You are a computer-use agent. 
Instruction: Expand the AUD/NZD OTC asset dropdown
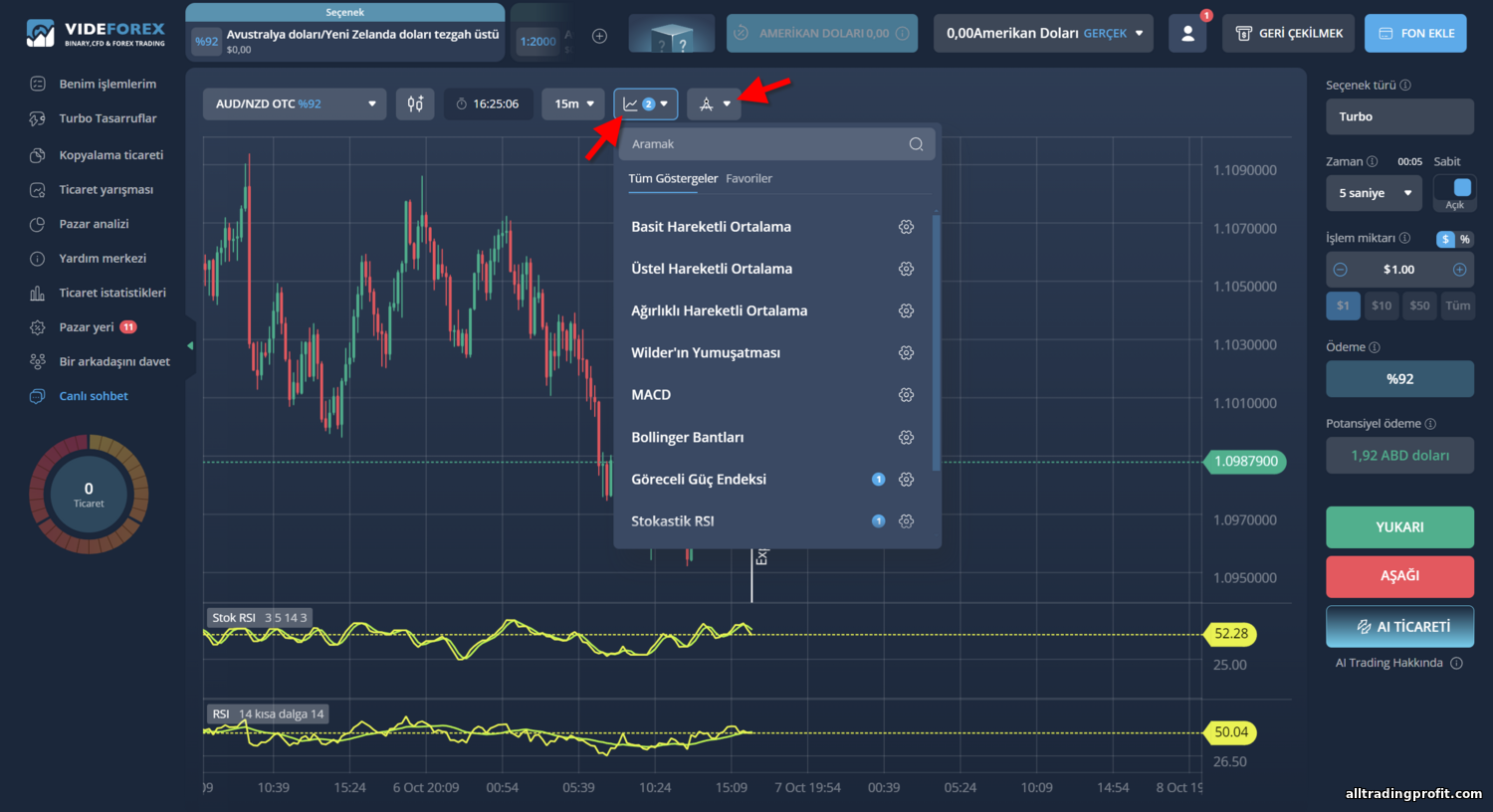point(295,103)
